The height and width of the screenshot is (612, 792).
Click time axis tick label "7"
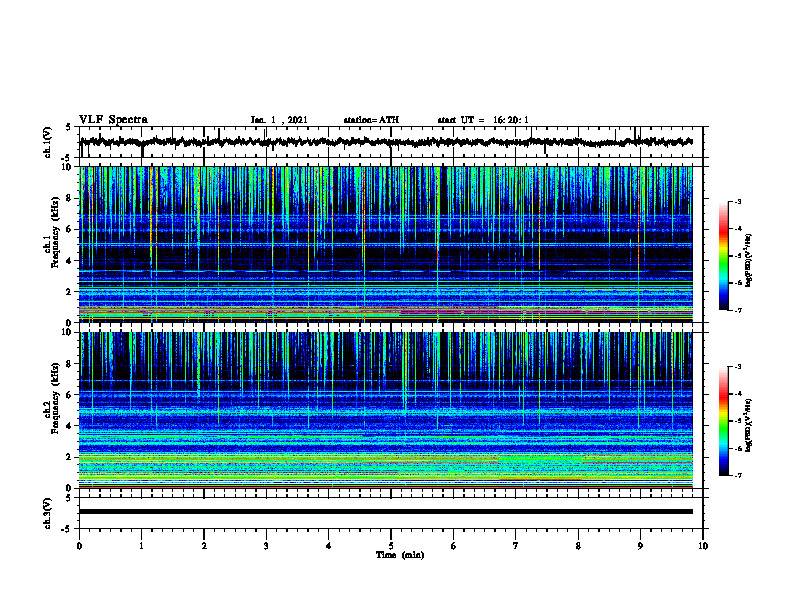click(x=516, y=546)
